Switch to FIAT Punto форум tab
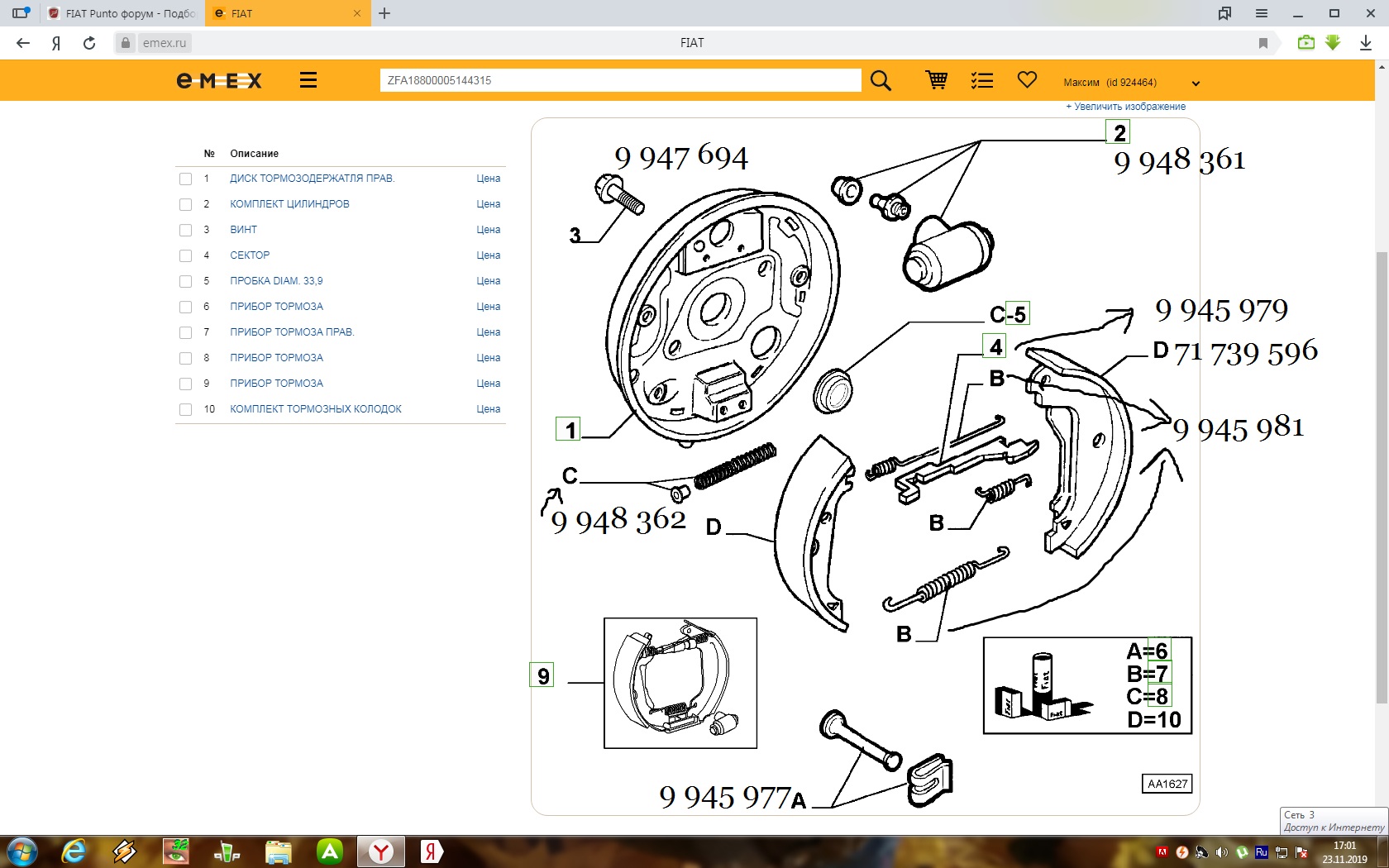 coord(122,13)
